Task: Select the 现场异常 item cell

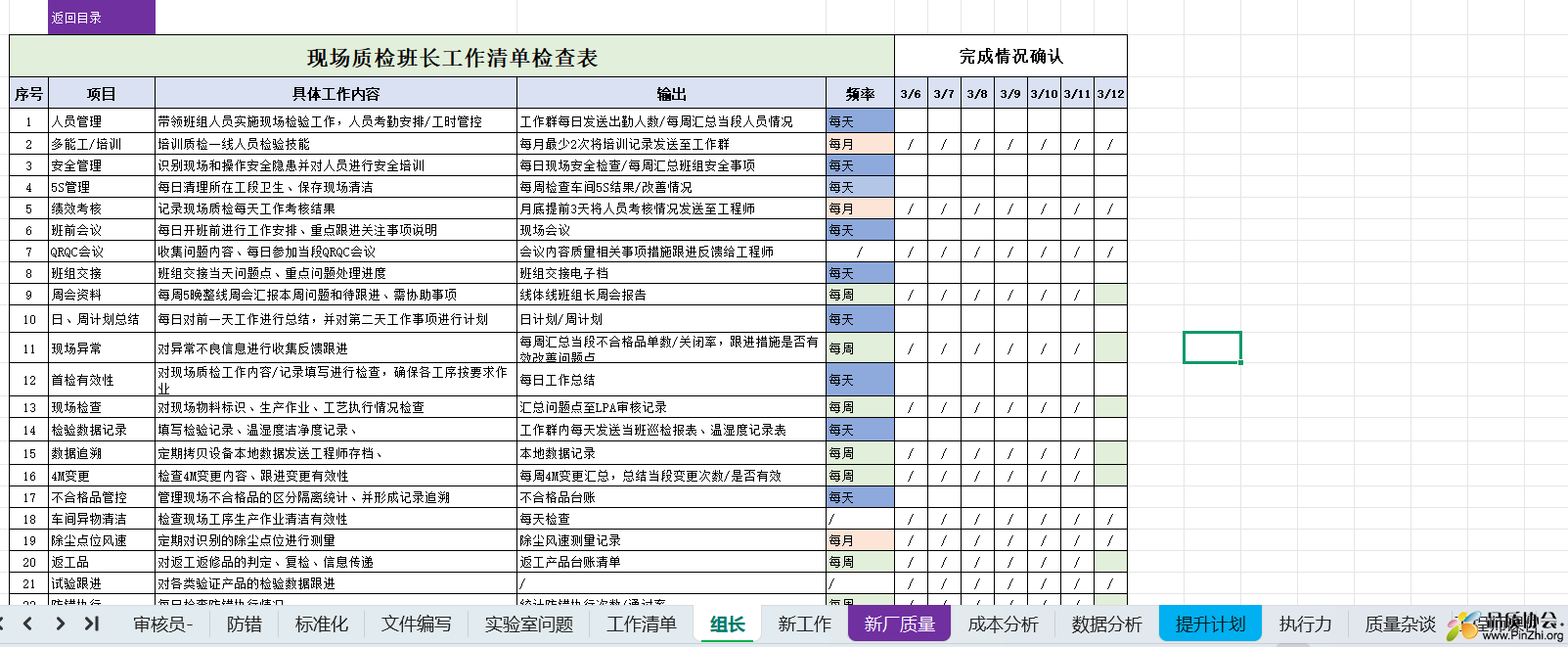Action: click(x=102, y=348)
